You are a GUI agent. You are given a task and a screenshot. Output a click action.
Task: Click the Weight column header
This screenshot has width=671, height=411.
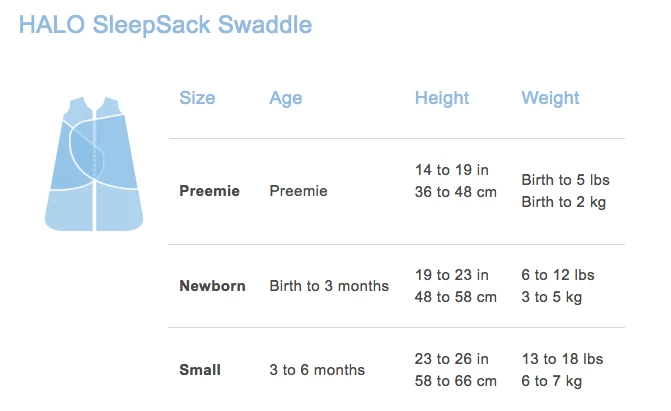pos(550,98)
